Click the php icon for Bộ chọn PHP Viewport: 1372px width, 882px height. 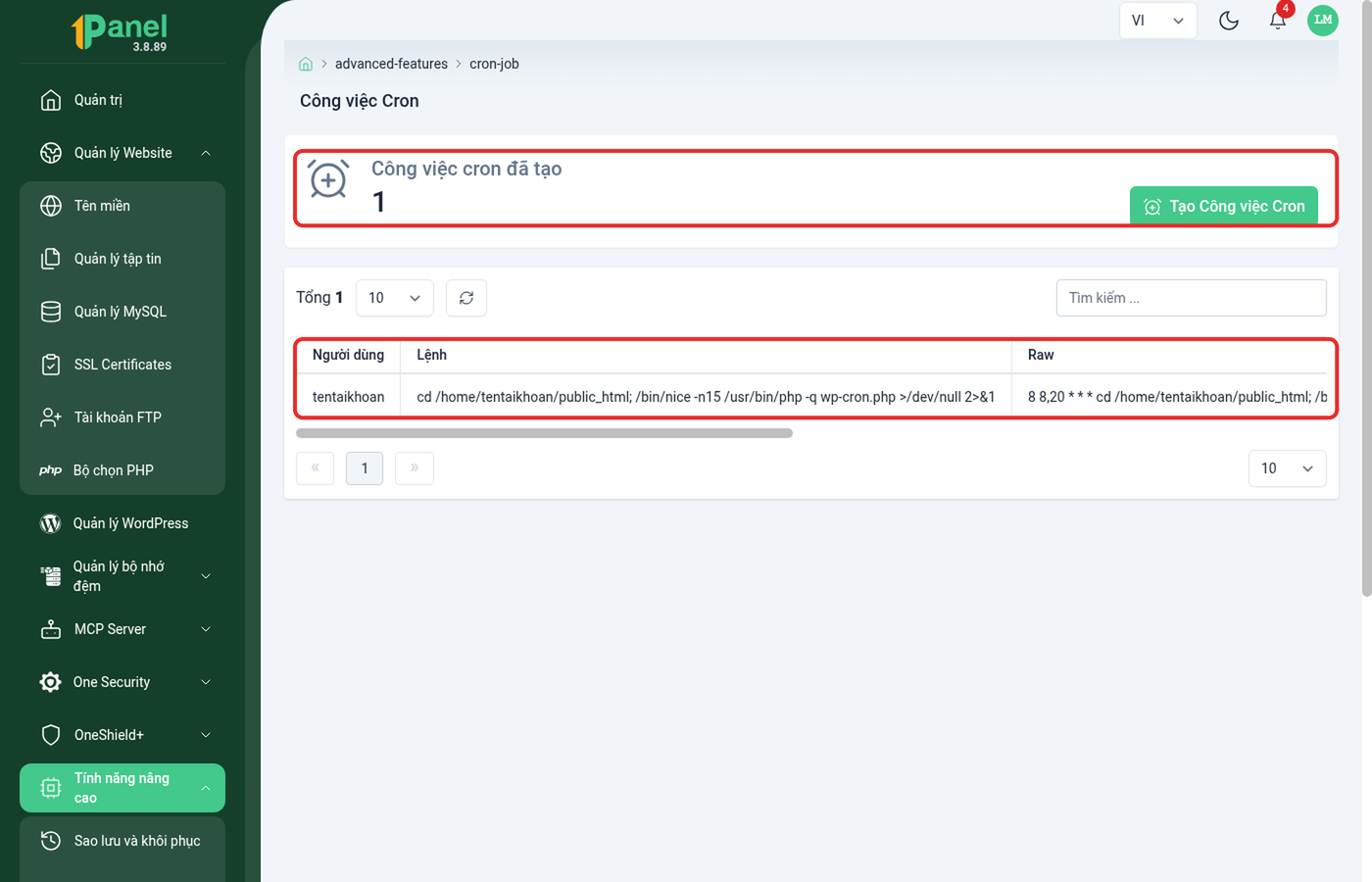[x=50, y=470]
